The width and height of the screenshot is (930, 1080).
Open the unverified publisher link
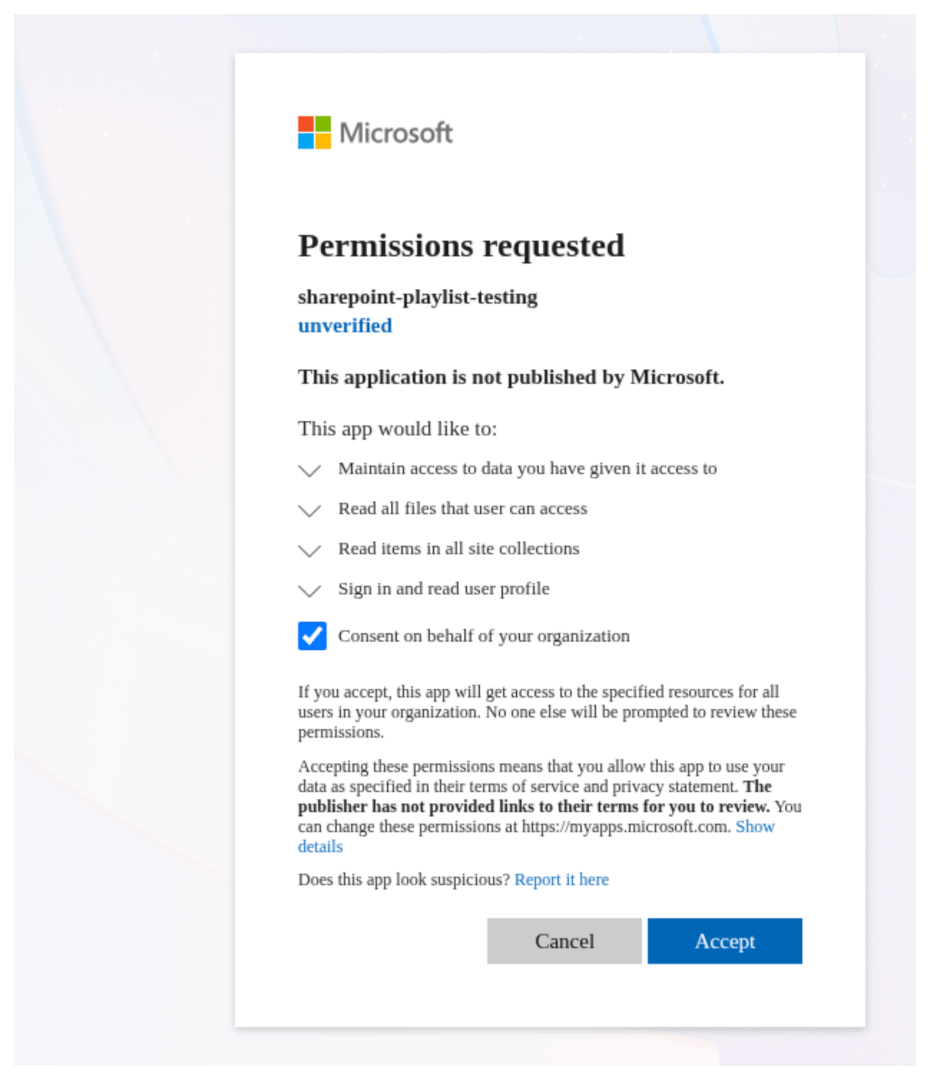click(344, 325)
